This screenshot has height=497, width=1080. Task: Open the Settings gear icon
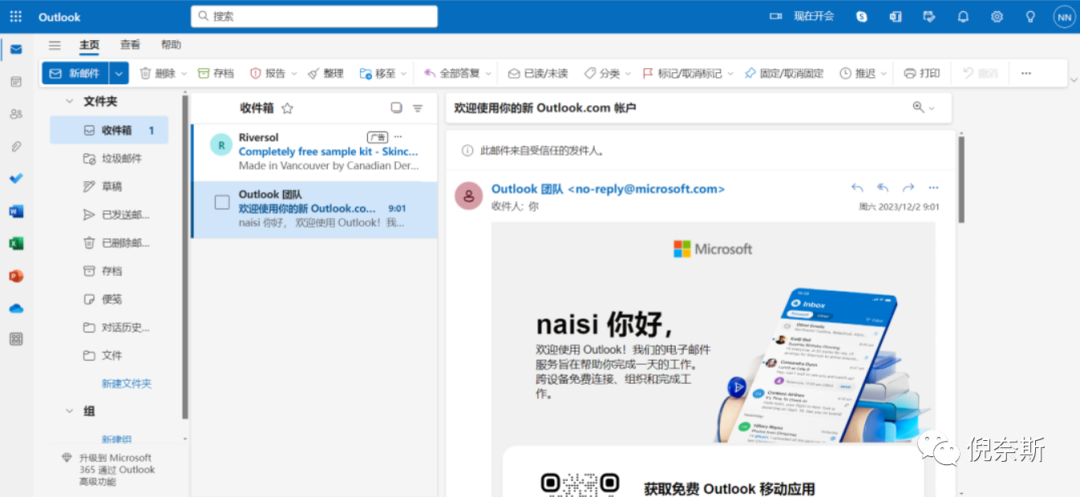click(x=997, y=17)
